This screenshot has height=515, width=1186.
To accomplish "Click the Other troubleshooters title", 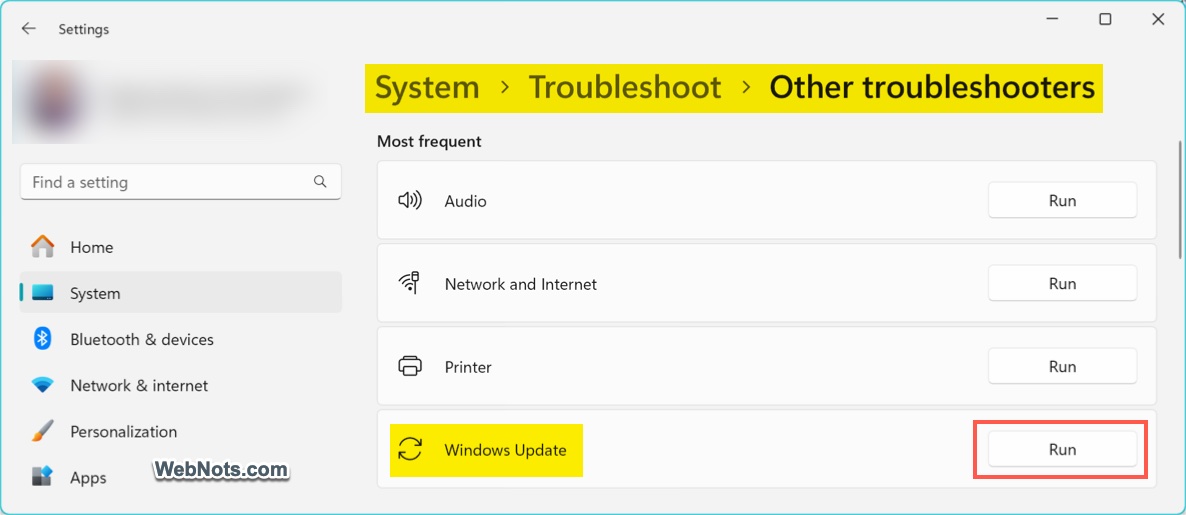I will (x=932, y=88).
